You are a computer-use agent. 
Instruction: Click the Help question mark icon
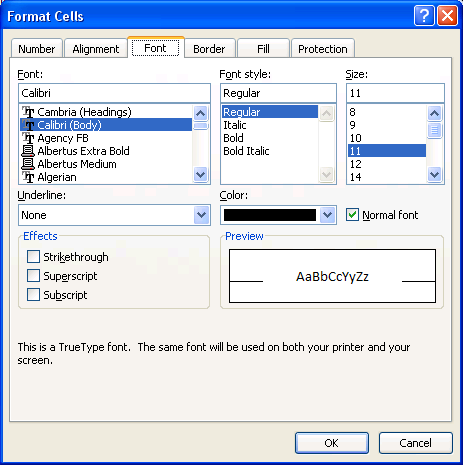(x=424, y=15)
